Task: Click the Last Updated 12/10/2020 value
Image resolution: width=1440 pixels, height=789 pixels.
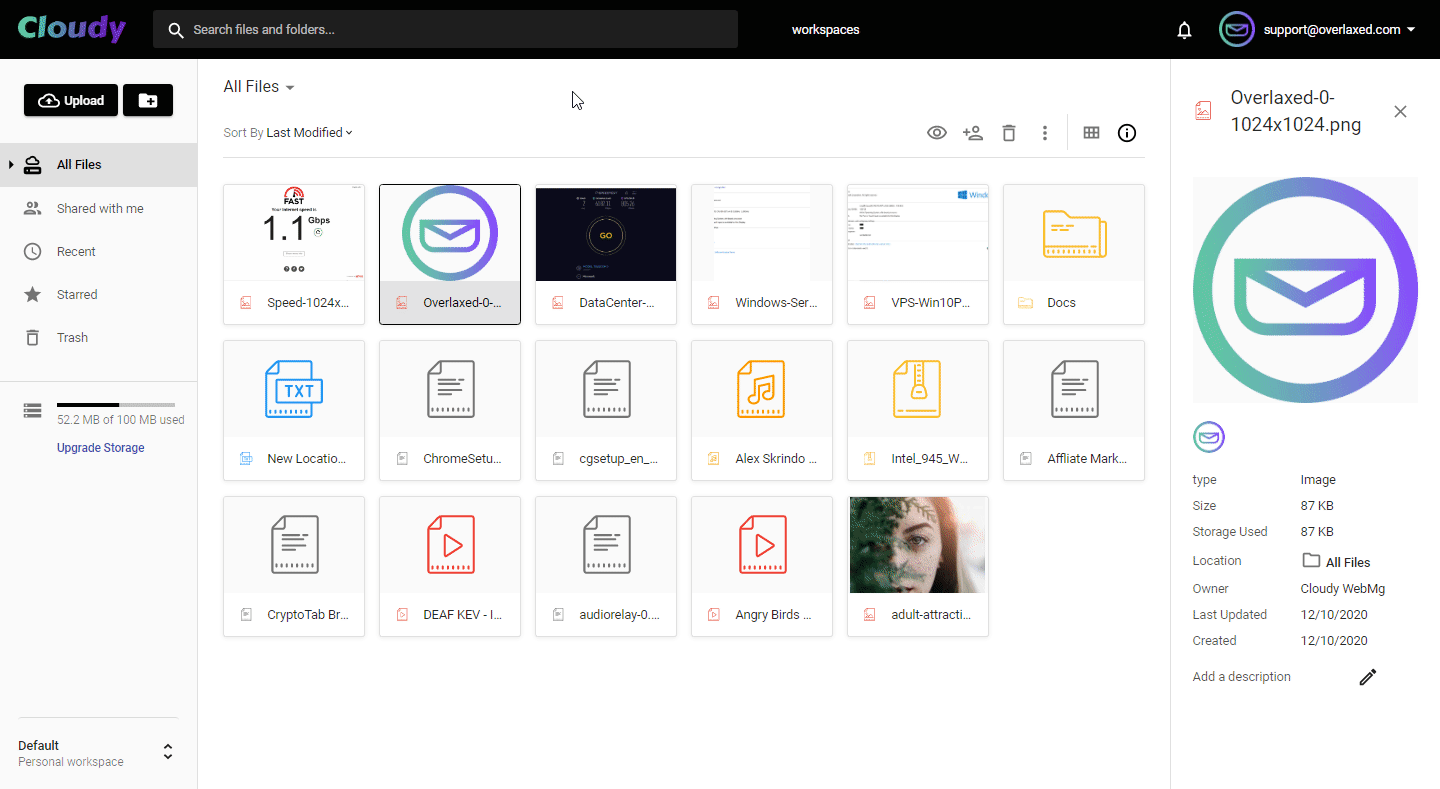Action: click(1334, 615)
